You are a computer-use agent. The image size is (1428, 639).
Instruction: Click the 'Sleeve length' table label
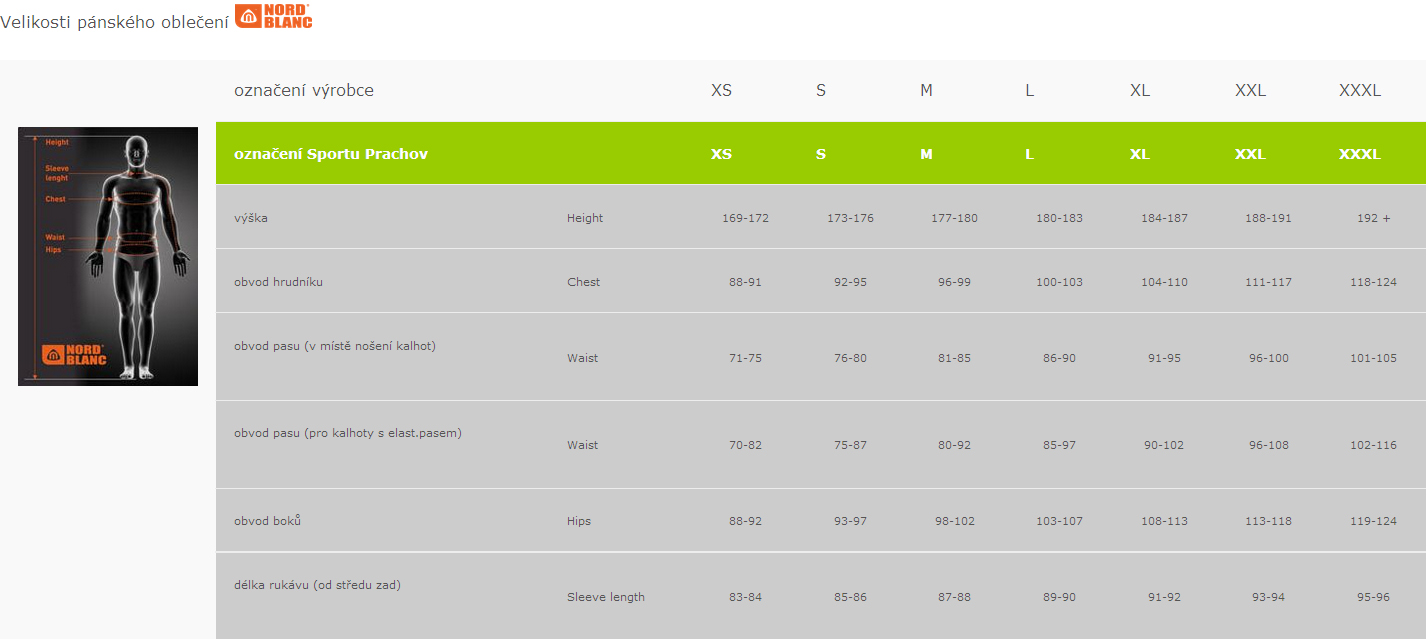[605, 597]
